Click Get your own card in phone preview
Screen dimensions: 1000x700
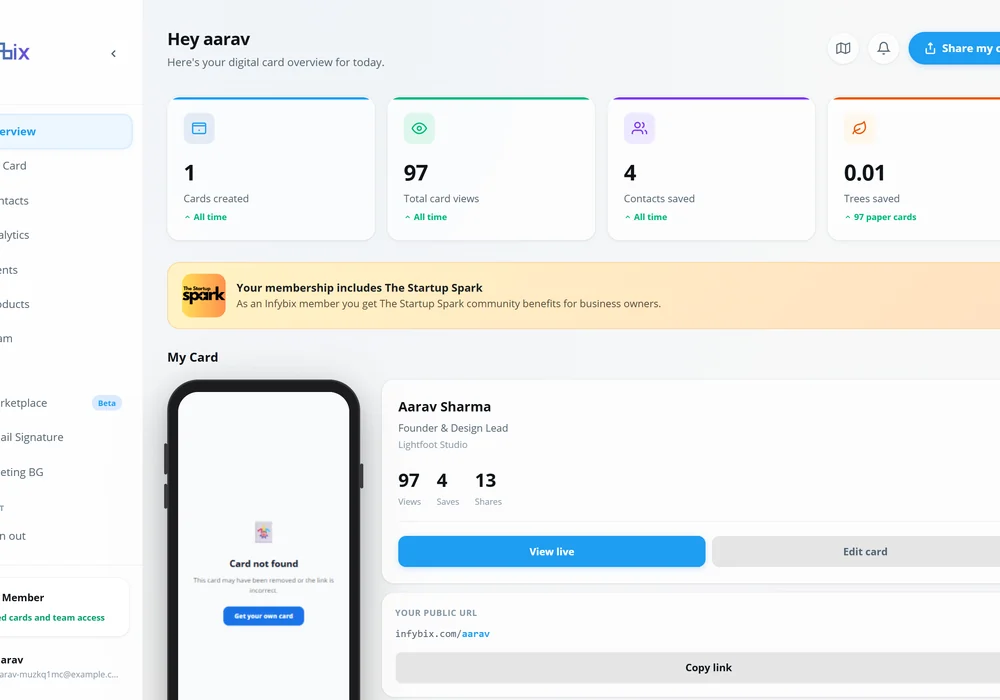pyautogui.click(x=263, y=616)
